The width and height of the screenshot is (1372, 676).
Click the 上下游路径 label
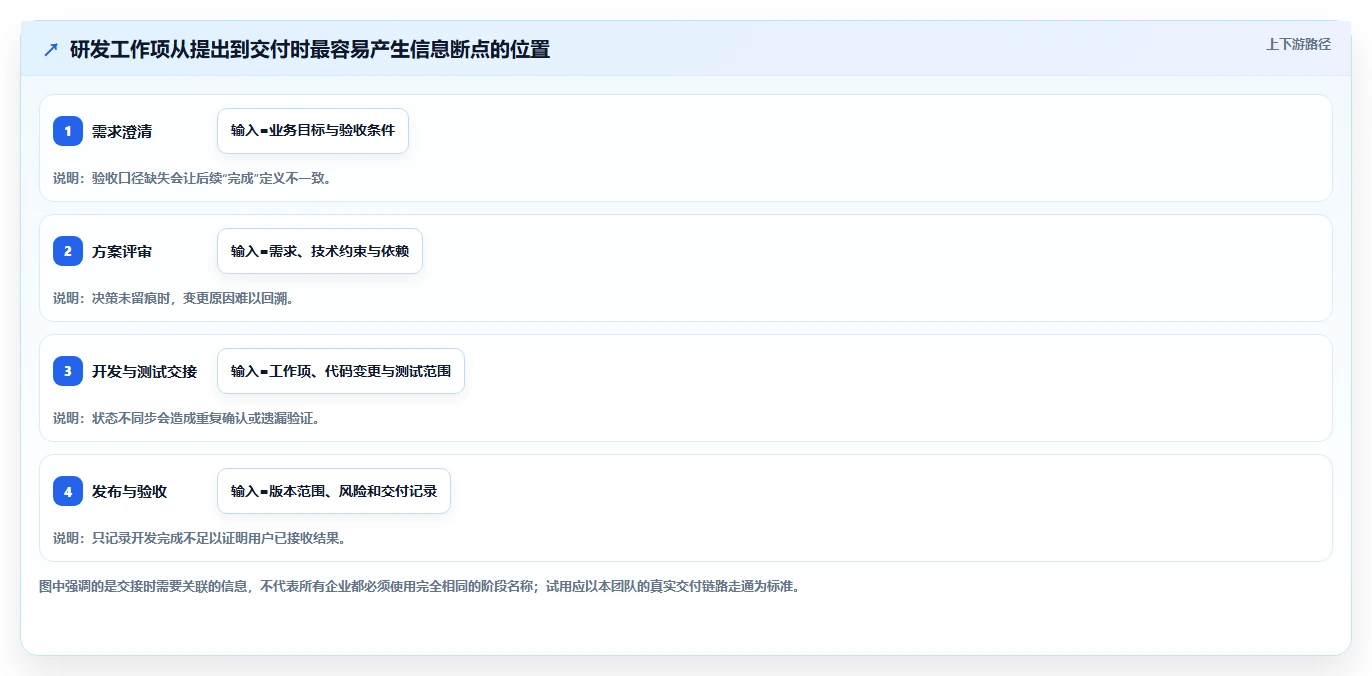pyautogui.click(x=1298, y=44)
